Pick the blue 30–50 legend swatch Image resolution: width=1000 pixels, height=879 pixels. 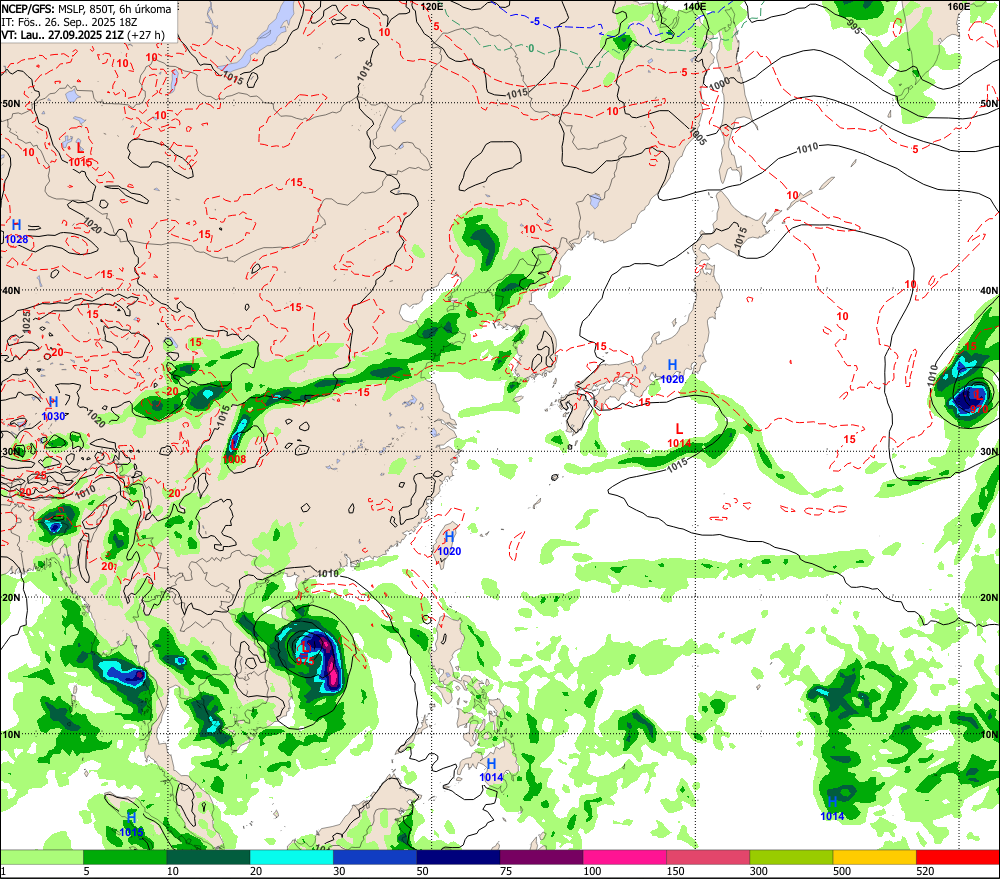[x=375, y=857]
